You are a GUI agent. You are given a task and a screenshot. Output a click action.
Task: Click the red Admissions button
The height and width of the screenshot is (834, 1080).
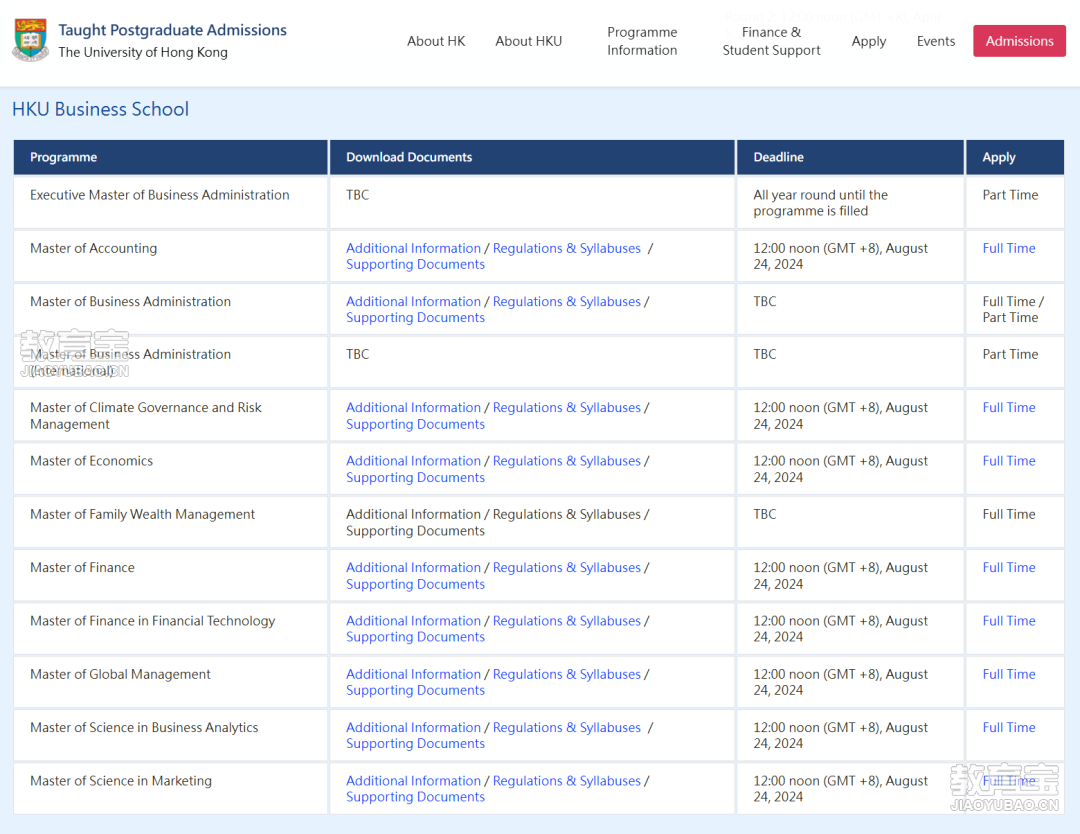tap(1019, 41)
